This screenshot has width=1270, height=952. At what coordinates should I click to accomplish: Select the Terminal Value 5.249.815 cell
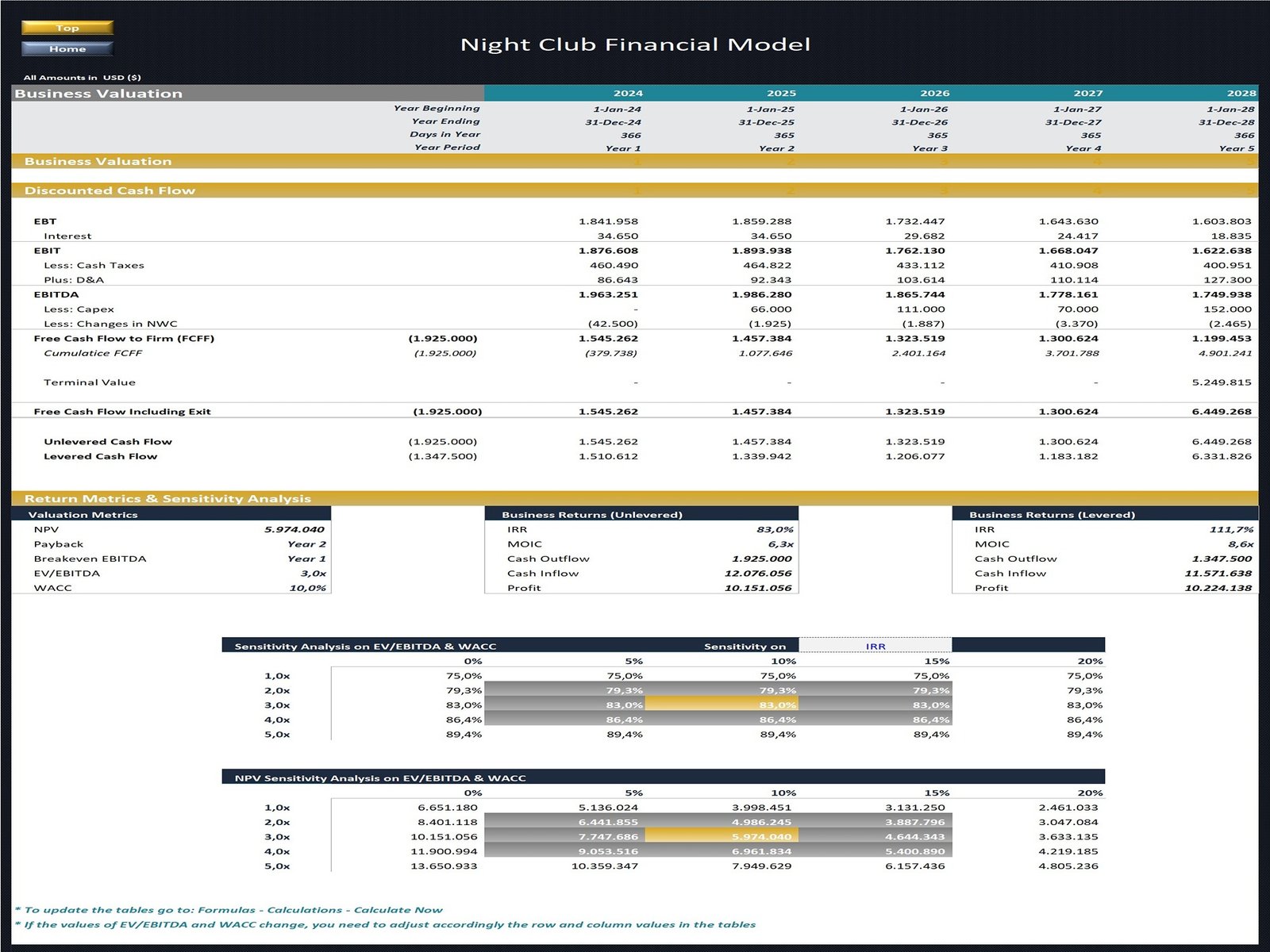click(x=1223, y=382)
